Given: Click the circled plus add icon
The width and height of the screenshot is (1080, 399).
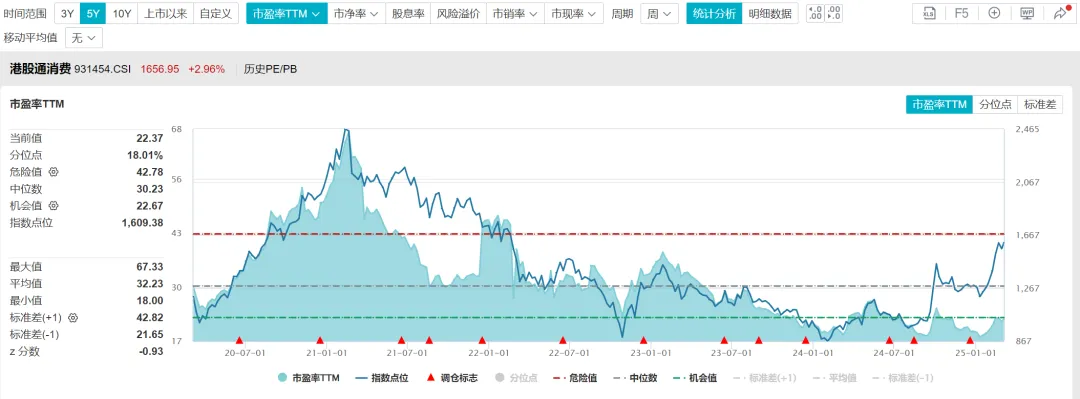Looking at the screenshot, I should (x=994, y=13).
